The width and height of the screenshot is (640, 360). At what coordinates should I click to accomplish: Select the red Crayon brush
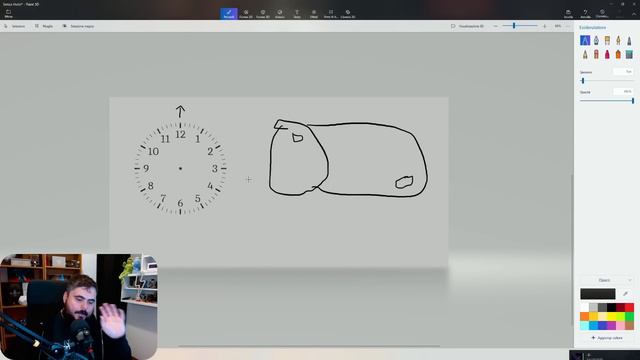point(607,54)
